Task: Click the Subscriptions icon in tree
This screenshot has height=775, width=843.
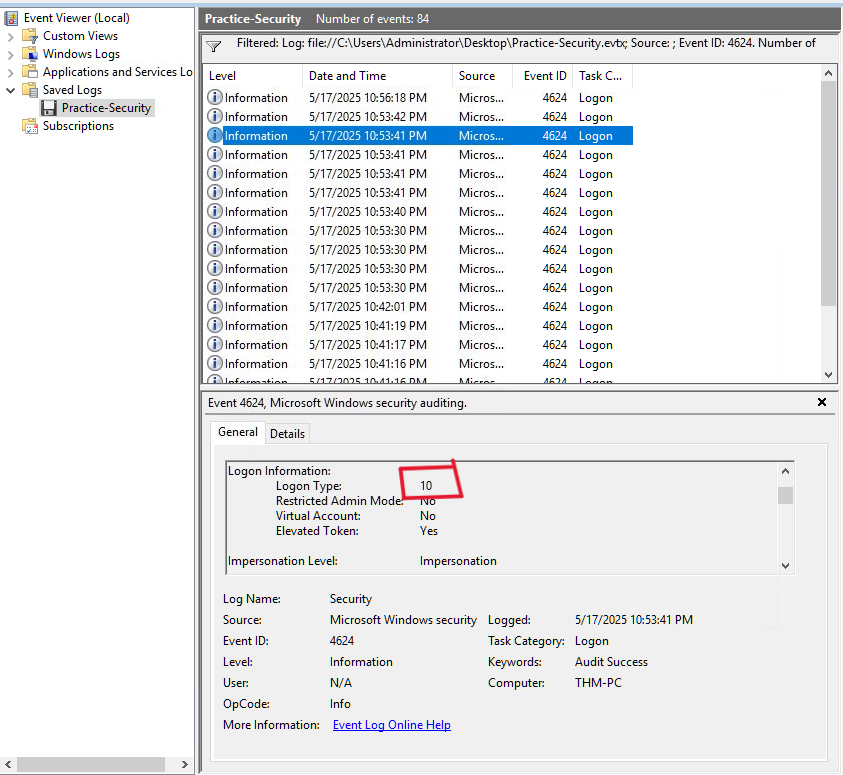Action: coord(30,126)
